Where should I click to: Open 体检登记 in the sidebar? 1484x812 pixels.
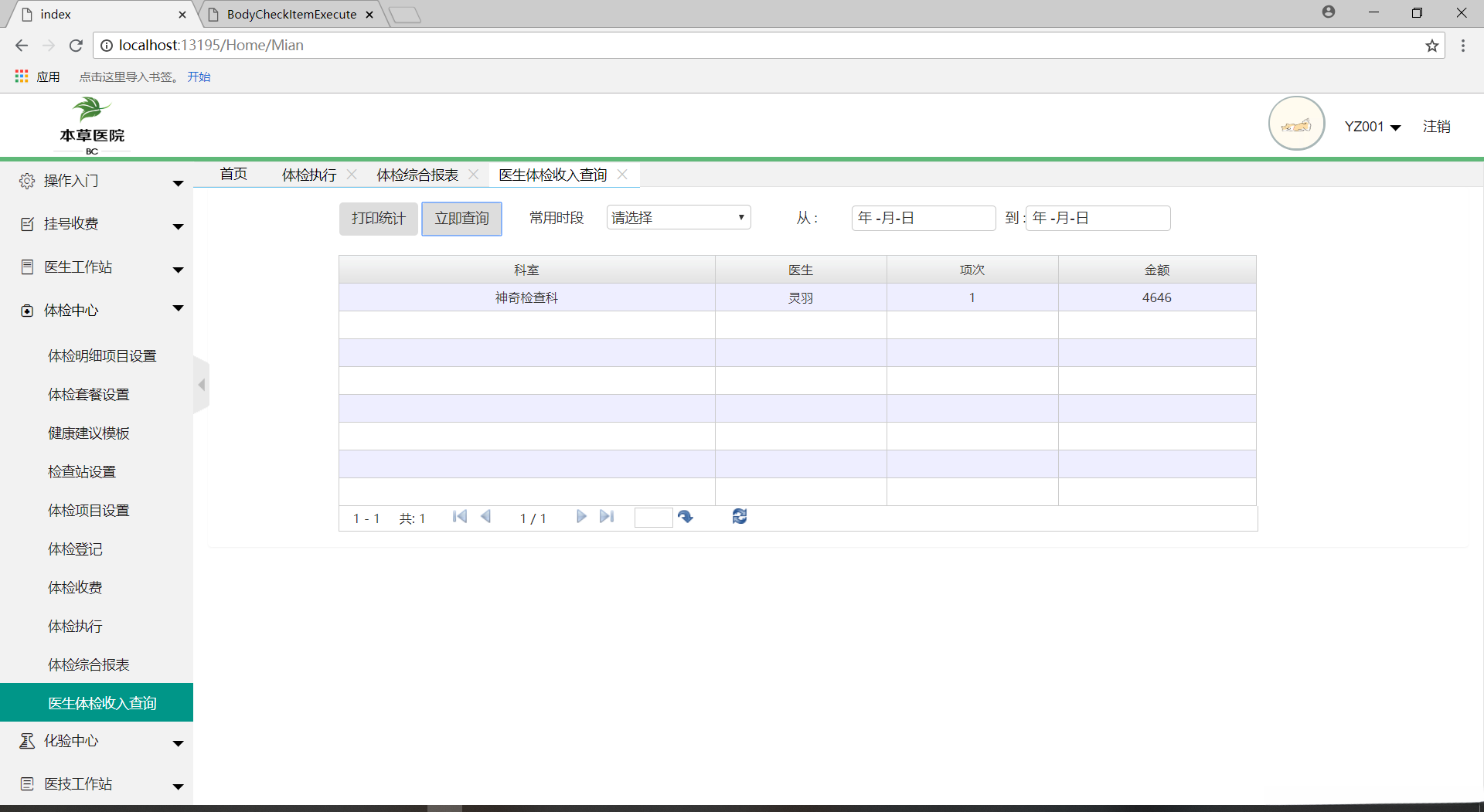[75, 549]
